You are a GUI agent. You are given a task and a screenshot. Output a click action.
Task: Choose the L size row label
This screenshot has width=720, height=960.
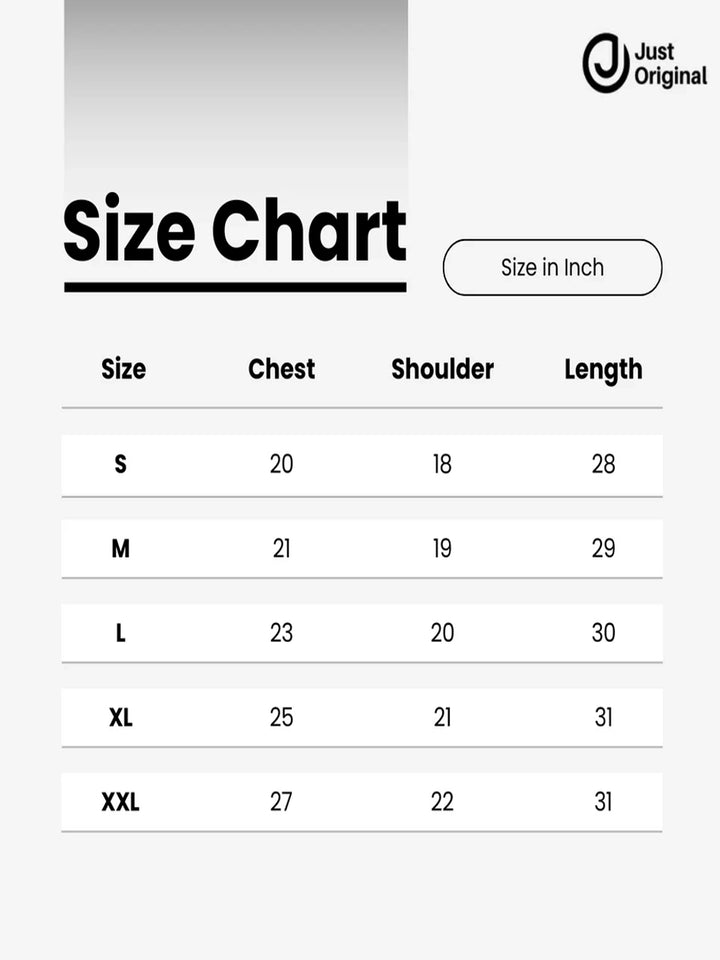coord(121,633)
